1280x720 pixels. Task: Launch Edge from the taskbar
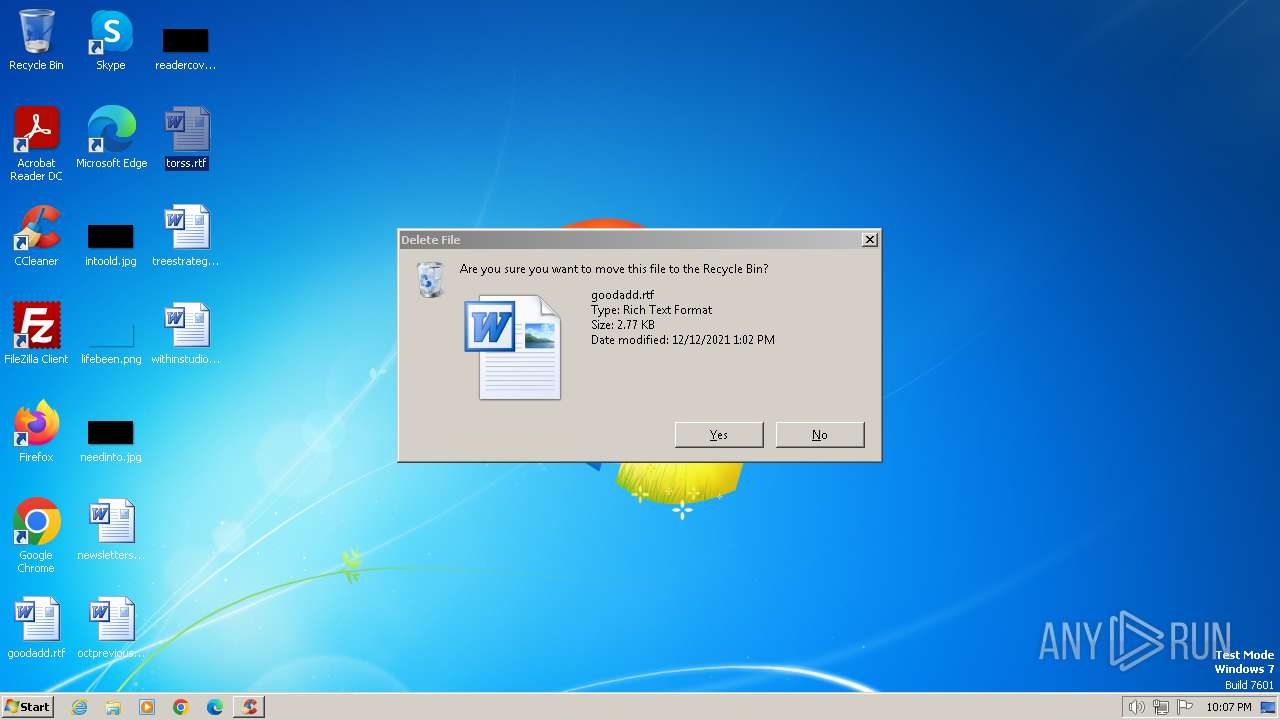click(215, 707)
